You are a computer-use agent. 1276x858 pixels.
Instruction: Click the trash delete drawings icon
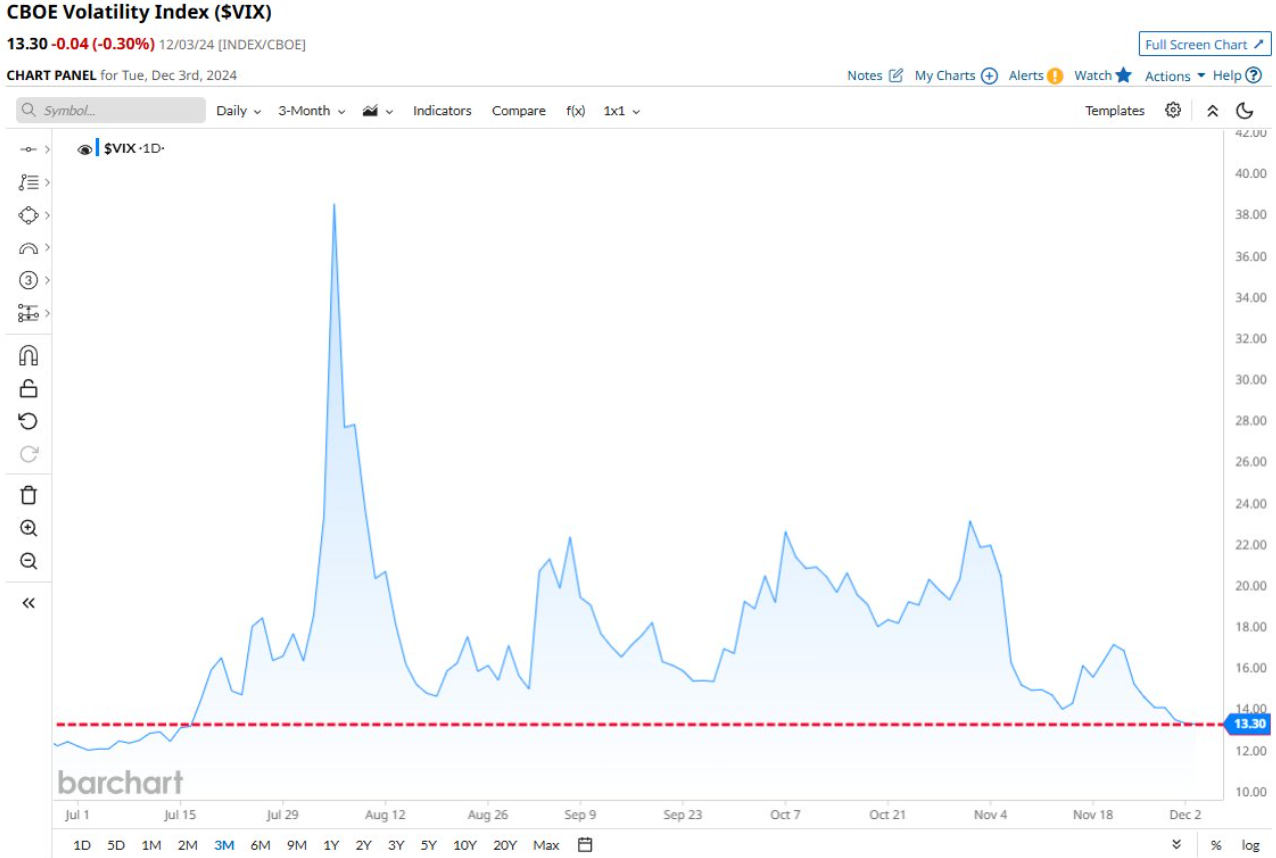coord(28,495)
